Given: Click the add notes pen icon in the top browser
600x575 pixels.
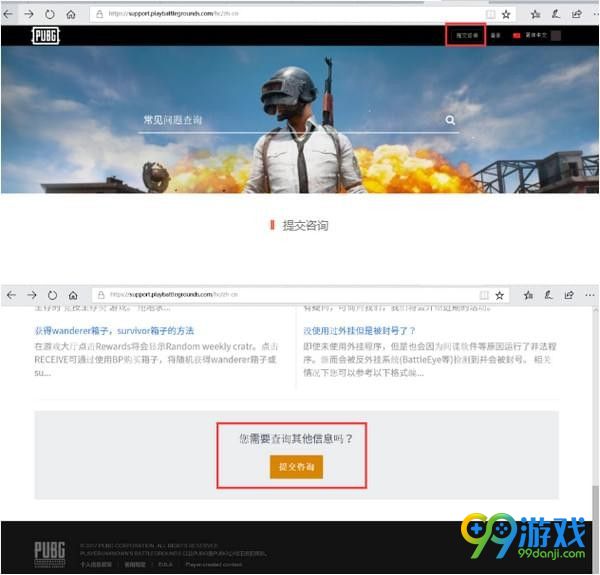Looking at the screenshot, I should pos(556,15).
